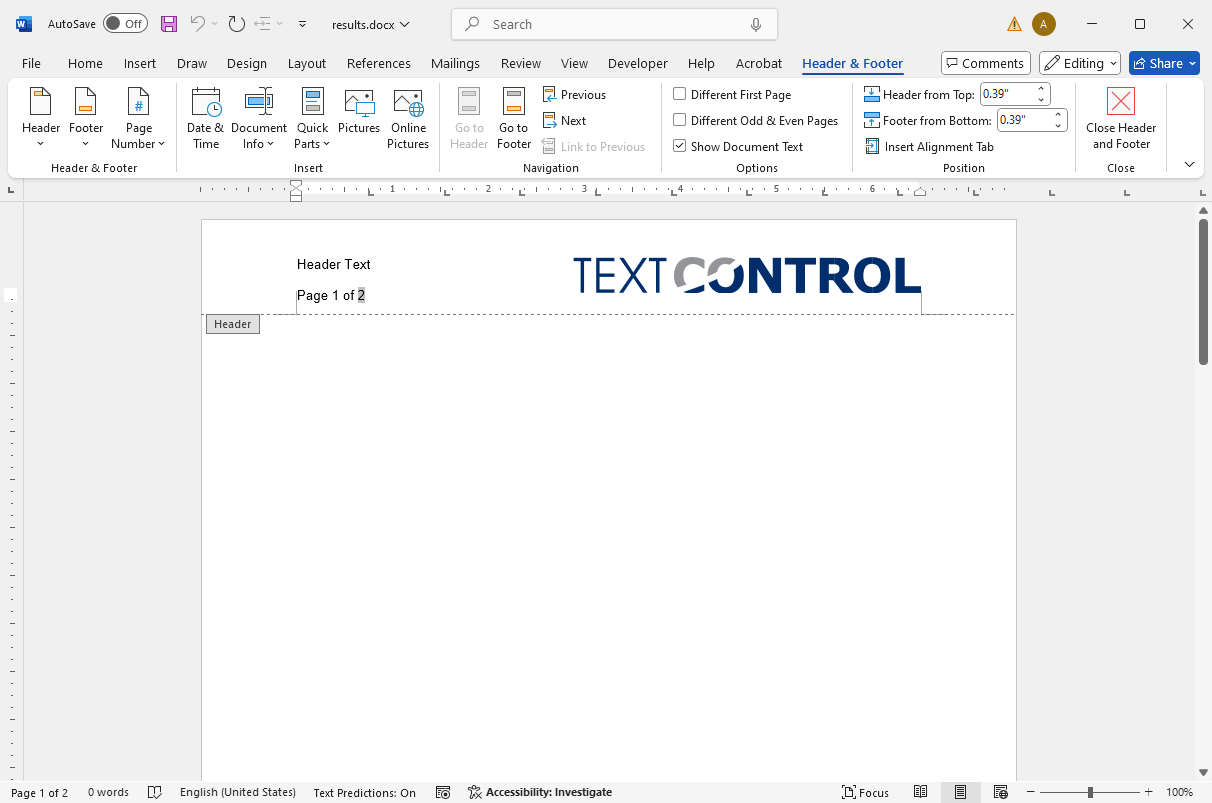Click in the Search box
This screenshot has width=1212, height=803.
614,24
